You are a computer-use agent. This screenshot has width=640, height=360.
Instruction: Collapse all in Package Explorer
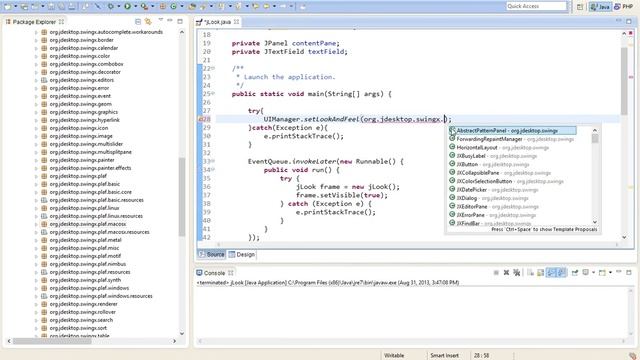point(138,22)
